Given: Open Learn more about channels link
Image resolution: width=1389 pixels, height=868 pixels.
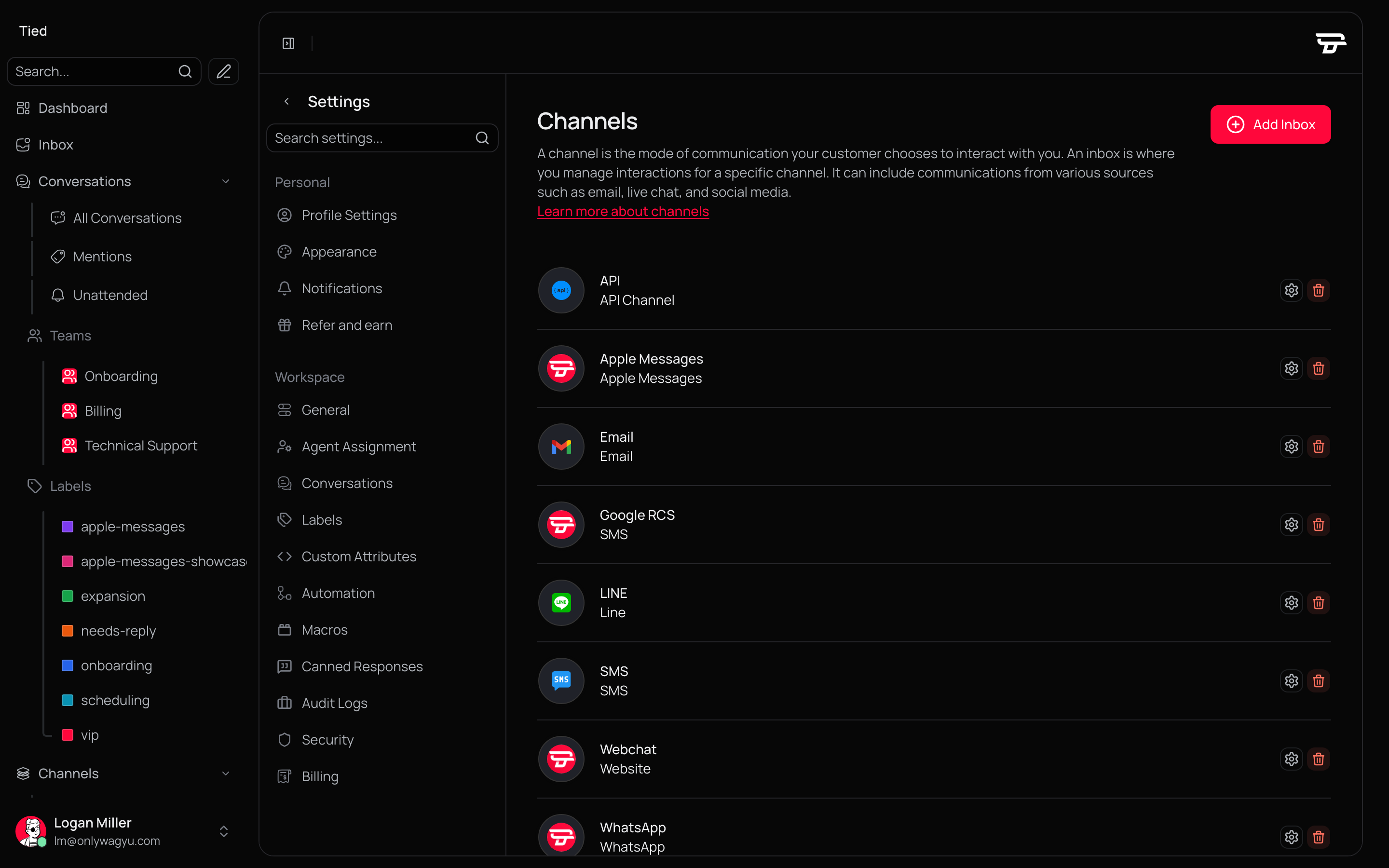Looking at the screenshot, I should (623, 212).
